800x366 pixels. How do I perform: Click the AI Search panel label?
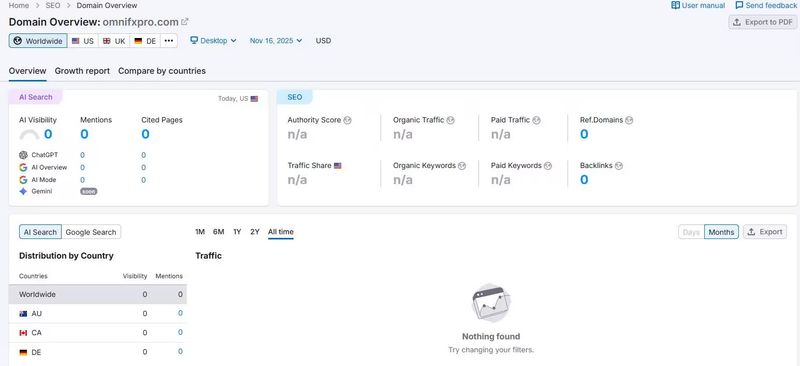pyautogui.click(x=36, y=97)
